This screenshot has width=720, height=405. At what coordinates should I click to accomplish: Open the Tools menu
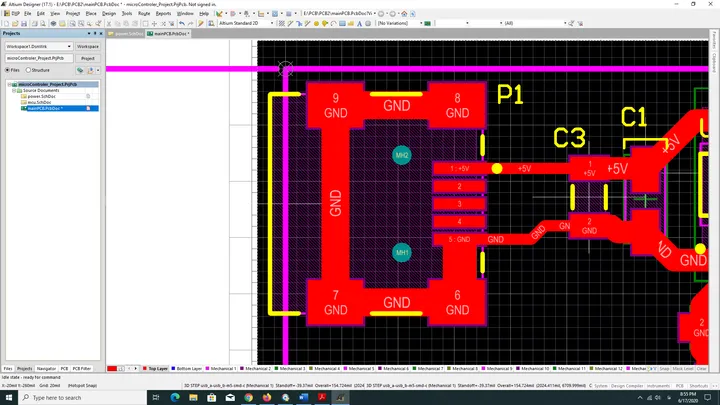(x=127, y=14)
